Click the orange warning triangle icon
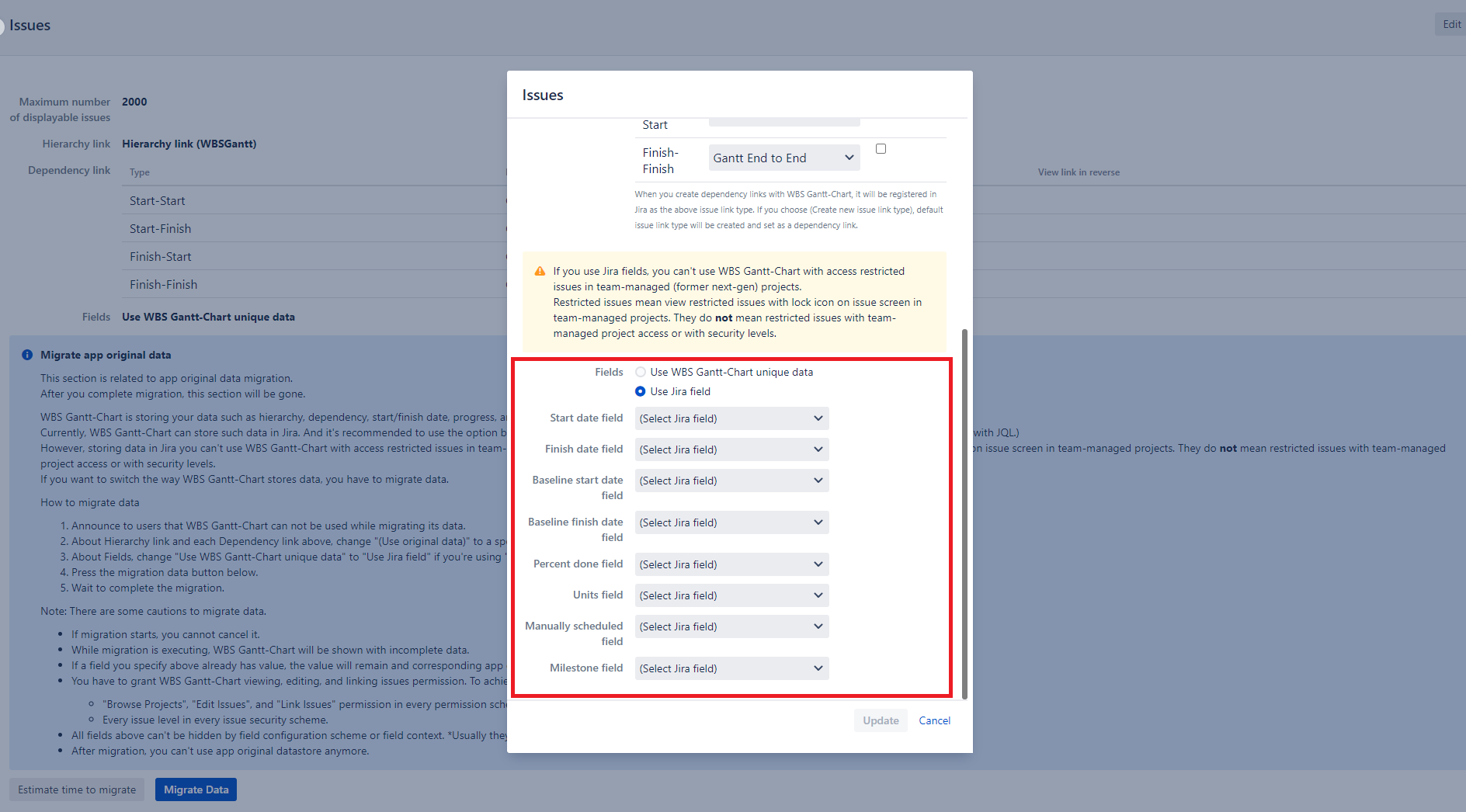The width and height of the screenshot is (1466, 812). [540, 272]
